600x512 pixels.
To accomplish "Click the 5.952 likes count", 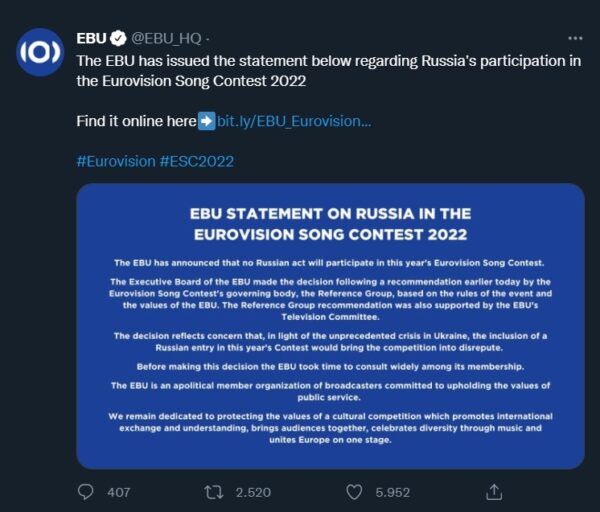I will click(391, 492).
